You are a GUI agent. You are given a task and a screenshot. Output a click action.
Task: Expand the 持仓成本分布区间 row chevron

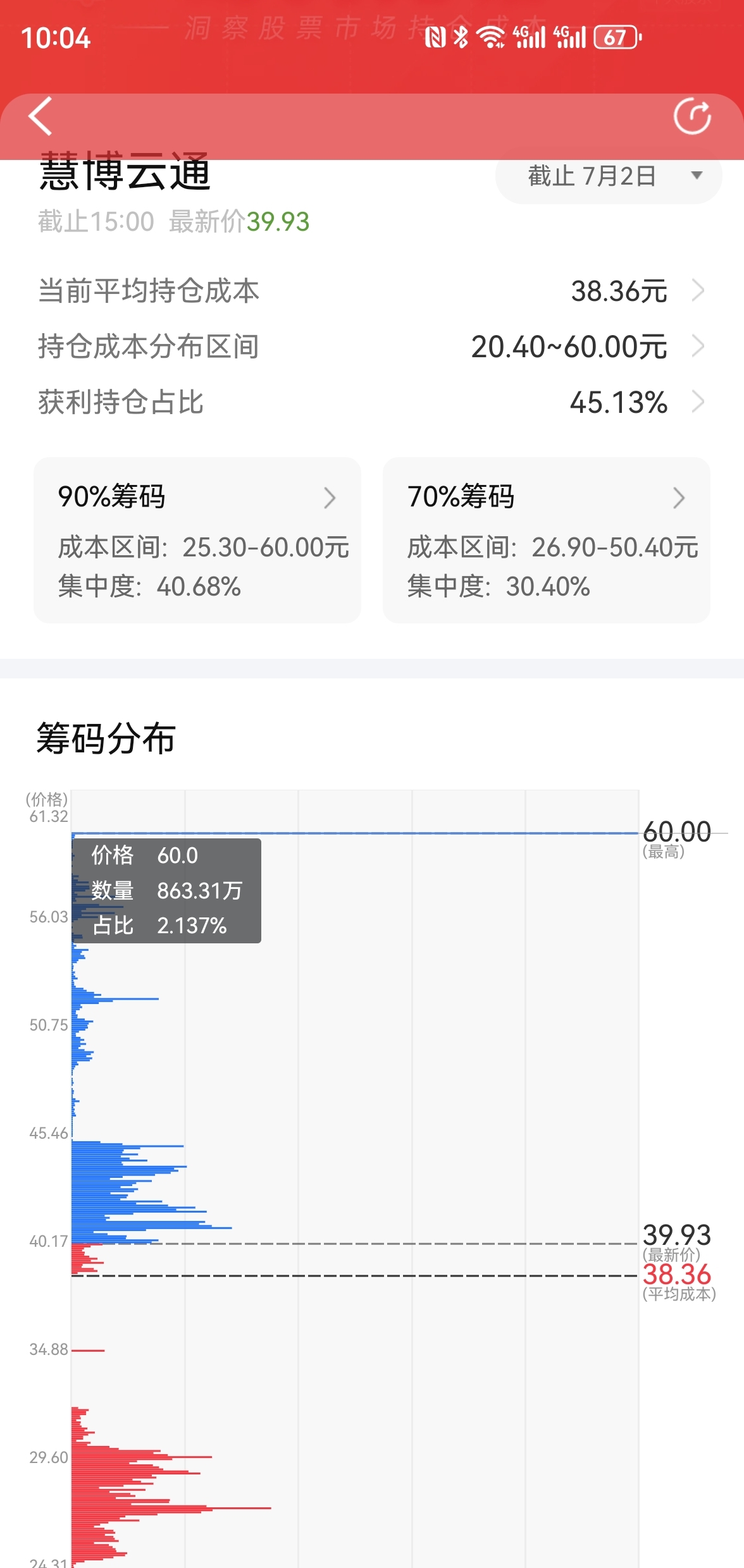(x=698, y=346)
